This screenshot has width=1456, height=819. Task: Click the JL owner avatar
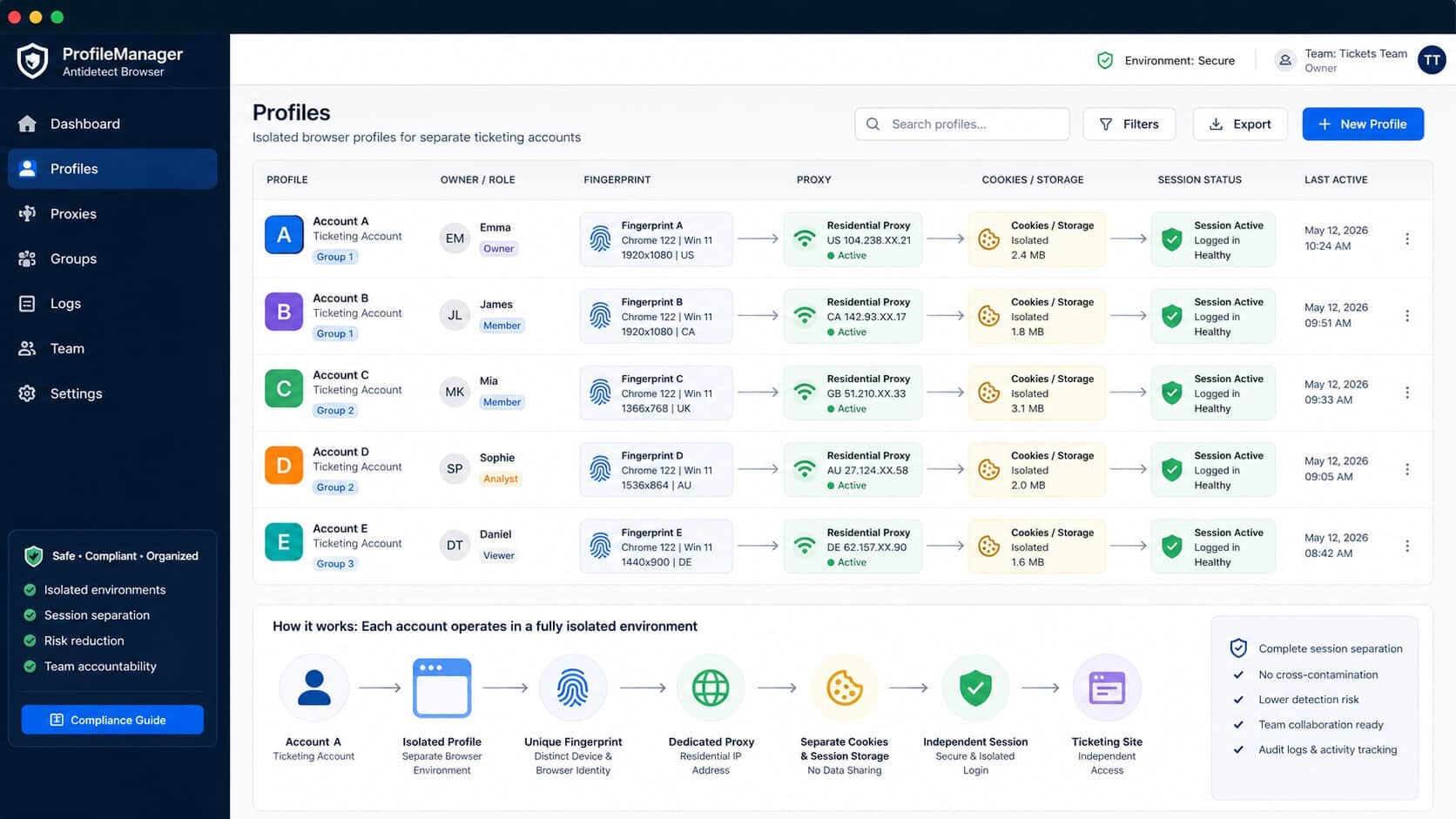455,315
